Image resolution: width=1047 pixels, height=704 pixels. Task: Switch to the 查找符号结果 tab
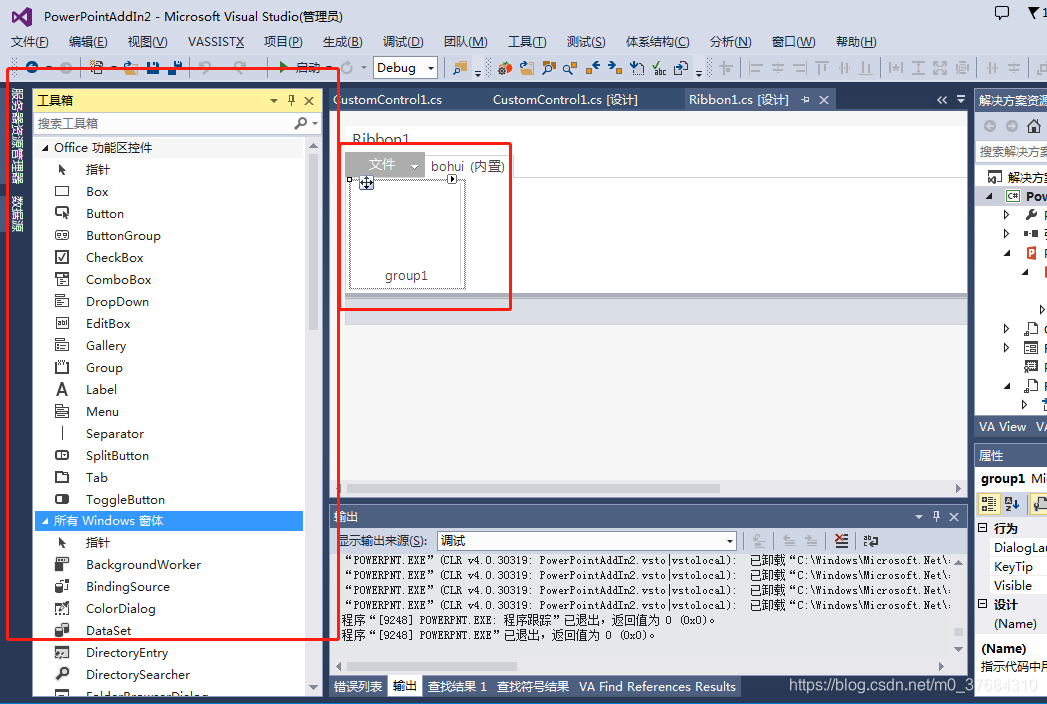click(533, 686)
